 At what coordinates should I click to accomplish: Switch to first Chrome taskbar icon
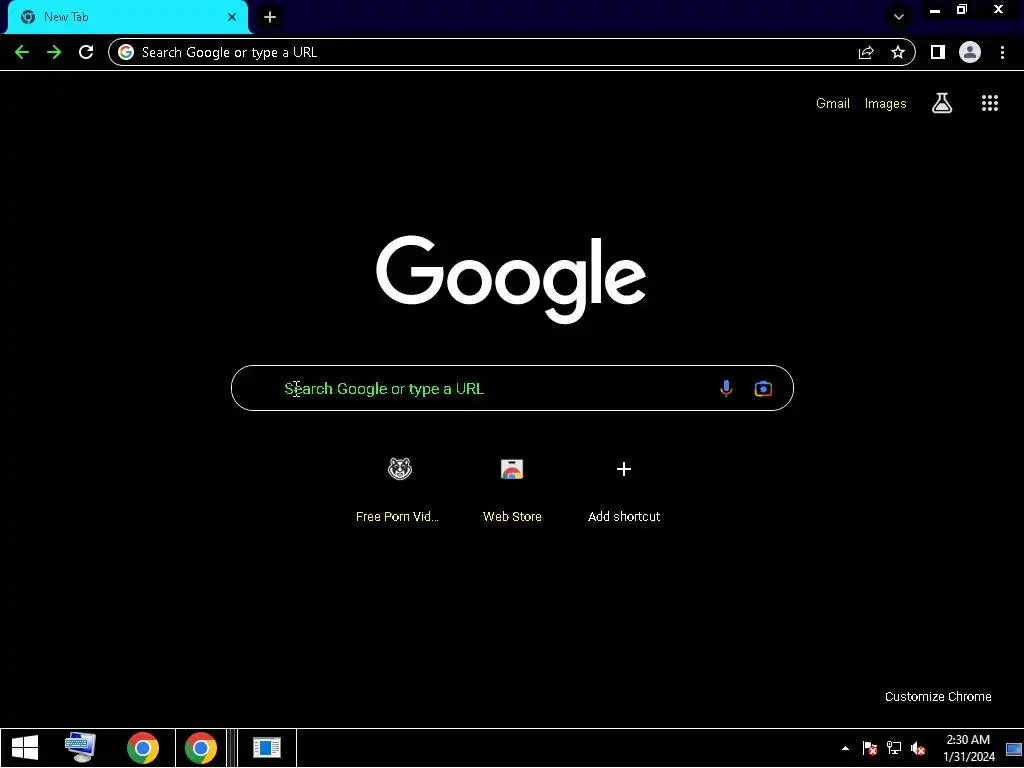tap(143, 748)
